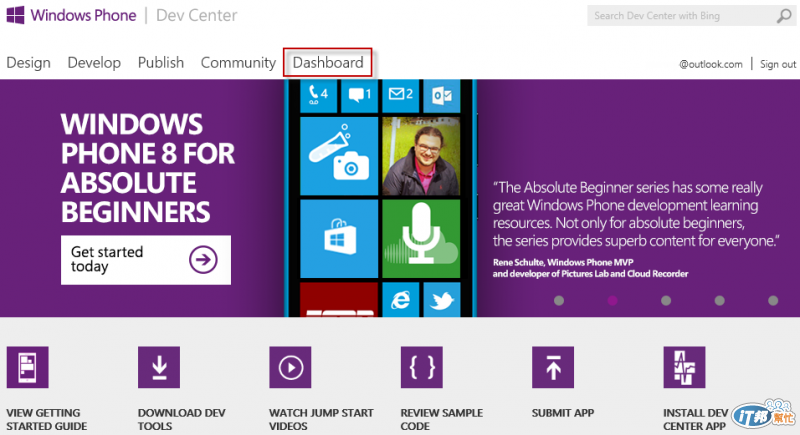Tap the phone calls tile showing 4
Screen dimensions: 800x435
coord(318,95)
